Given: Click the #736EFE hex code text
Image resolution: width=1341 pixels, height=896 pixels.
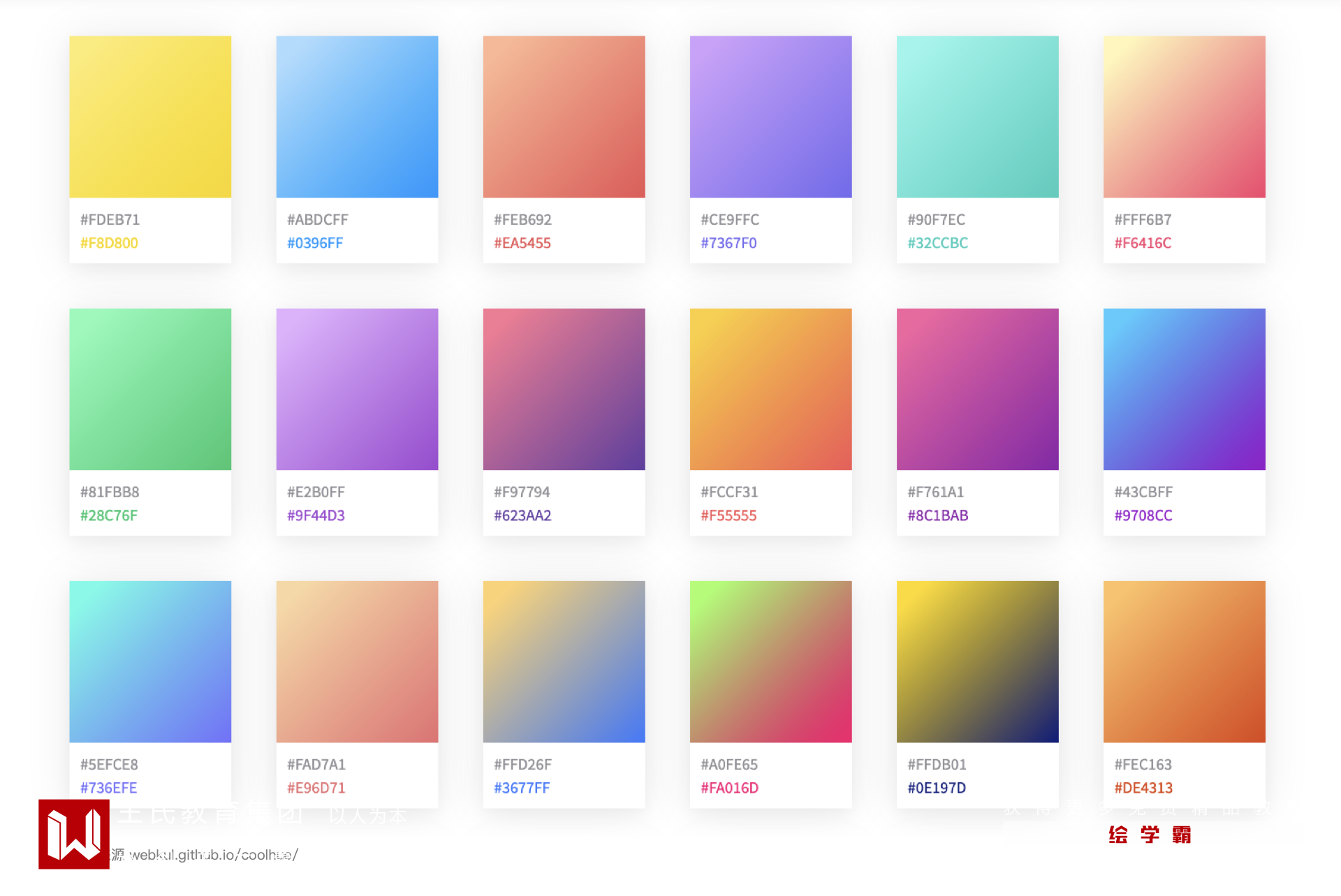Looking at the screenshot, I should pyautogui.click(x=108, y=788).
